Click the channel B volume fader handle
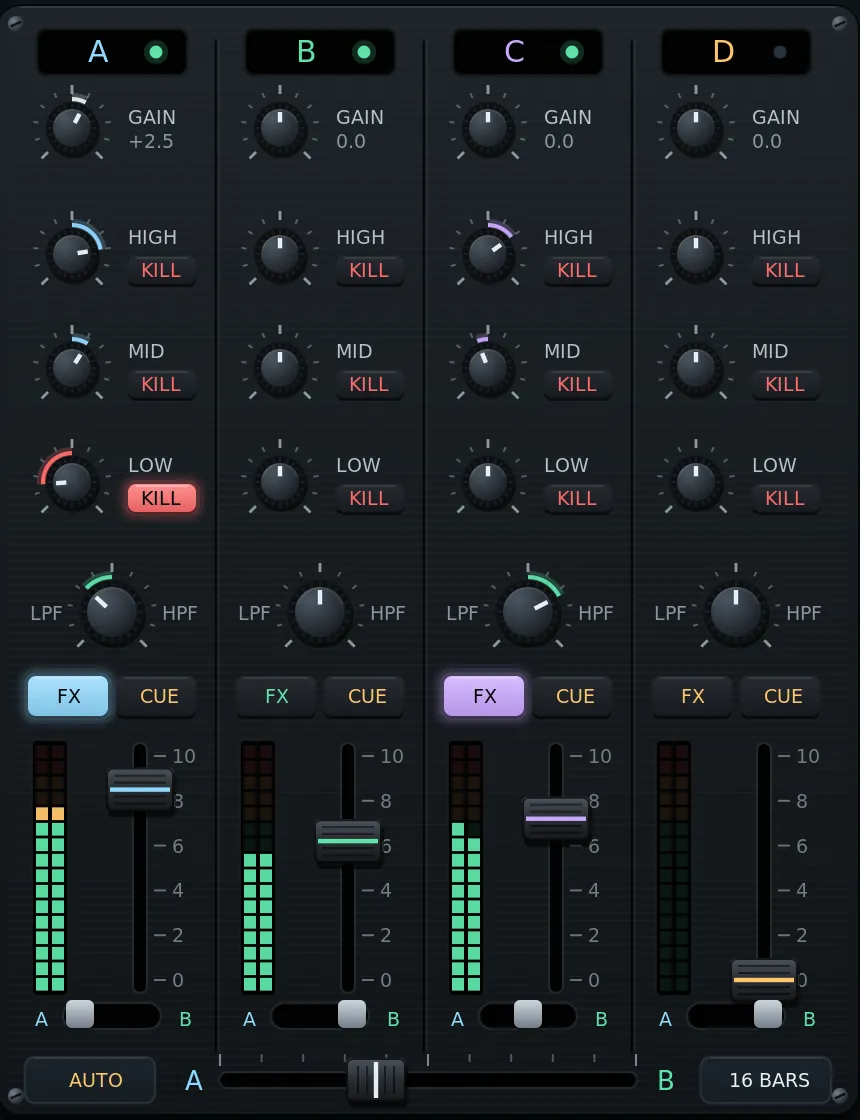Image resolution: width=860 pixels, height=1120 pixels. tap(348, 841)
